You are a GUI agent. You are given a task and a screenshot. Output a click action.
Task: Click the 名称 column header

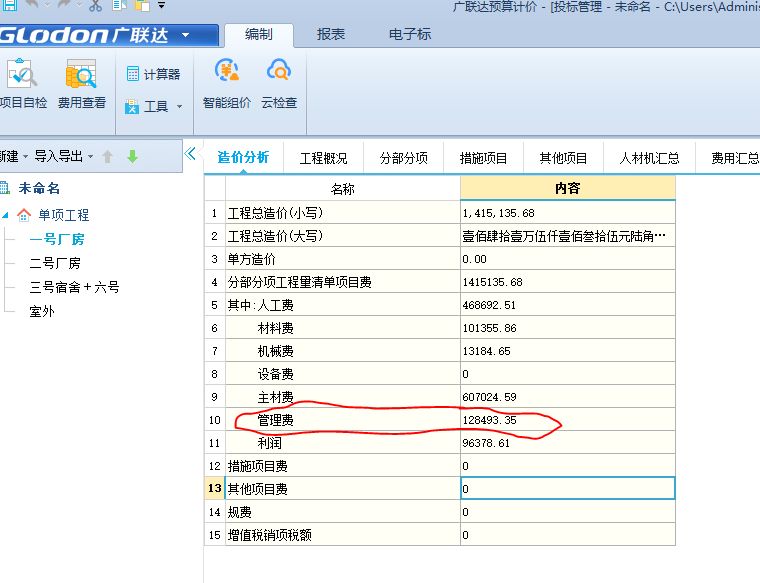pyautogui.click(x=343, y=189)
